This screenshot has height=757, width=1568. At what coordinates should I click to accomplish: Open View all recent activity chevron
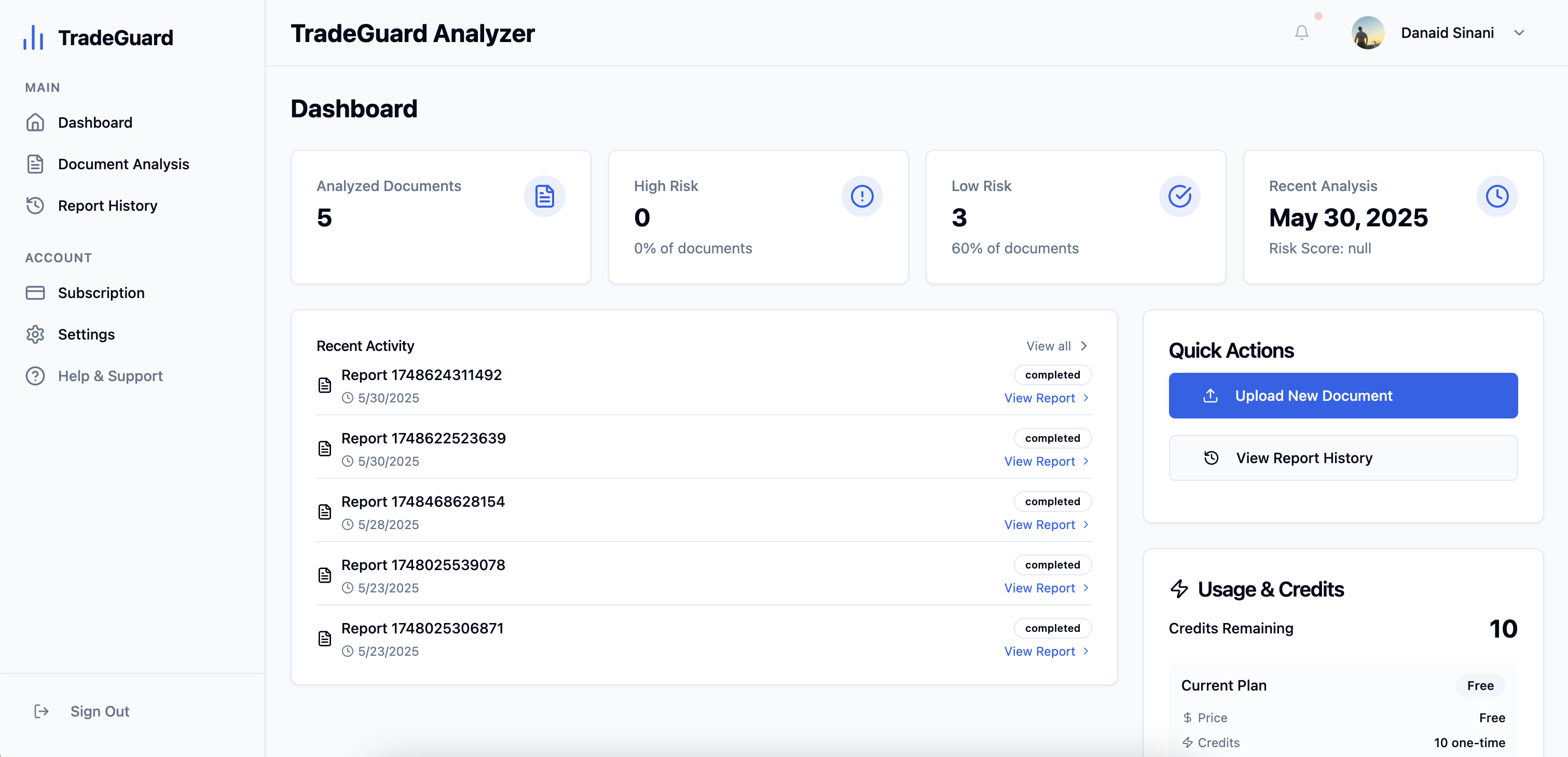point(1083,346)
